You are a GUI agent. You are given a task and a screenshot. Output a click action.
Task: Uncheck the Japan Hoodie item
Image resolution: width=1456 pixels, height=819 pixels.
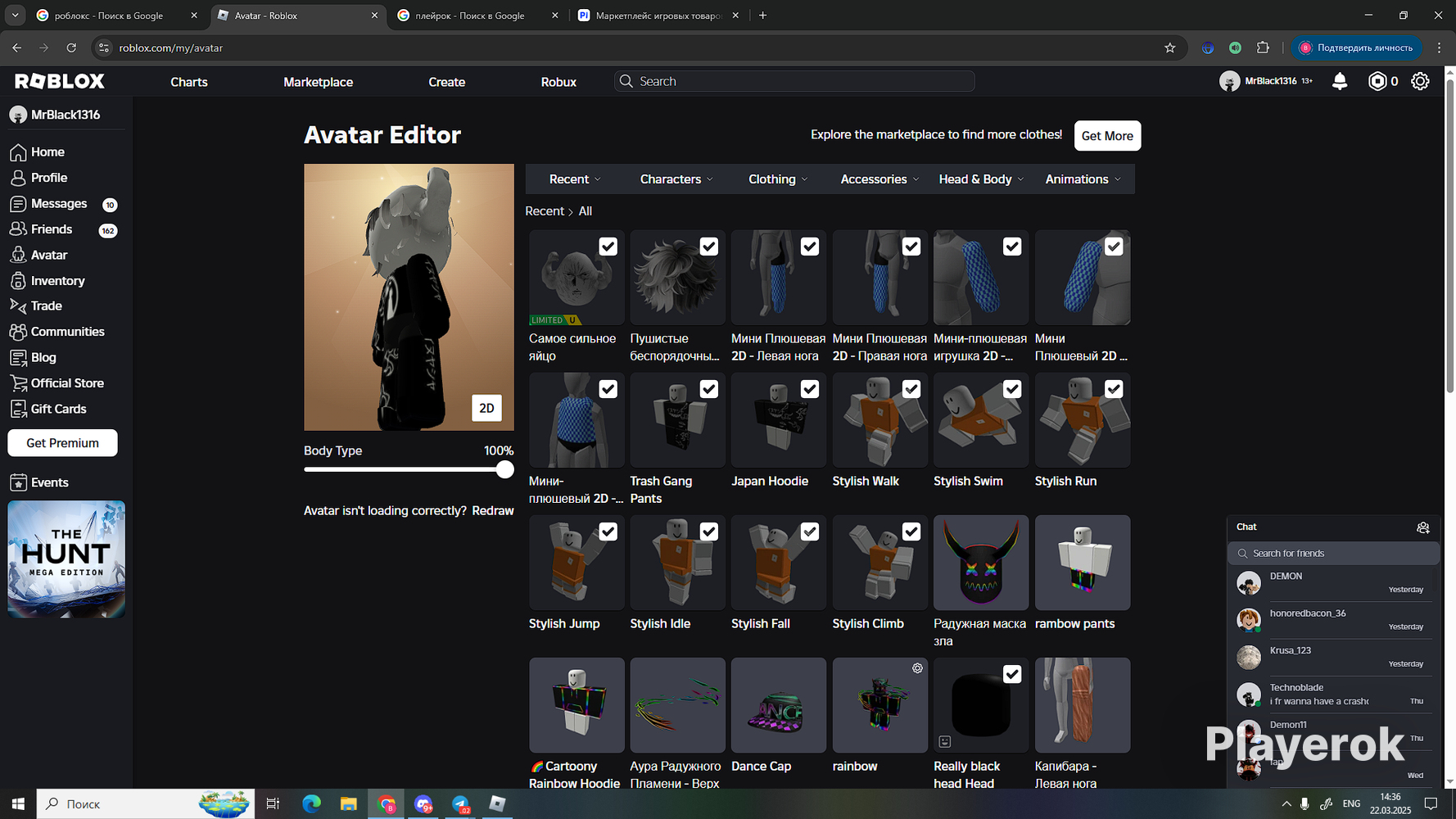coord(810,389)
